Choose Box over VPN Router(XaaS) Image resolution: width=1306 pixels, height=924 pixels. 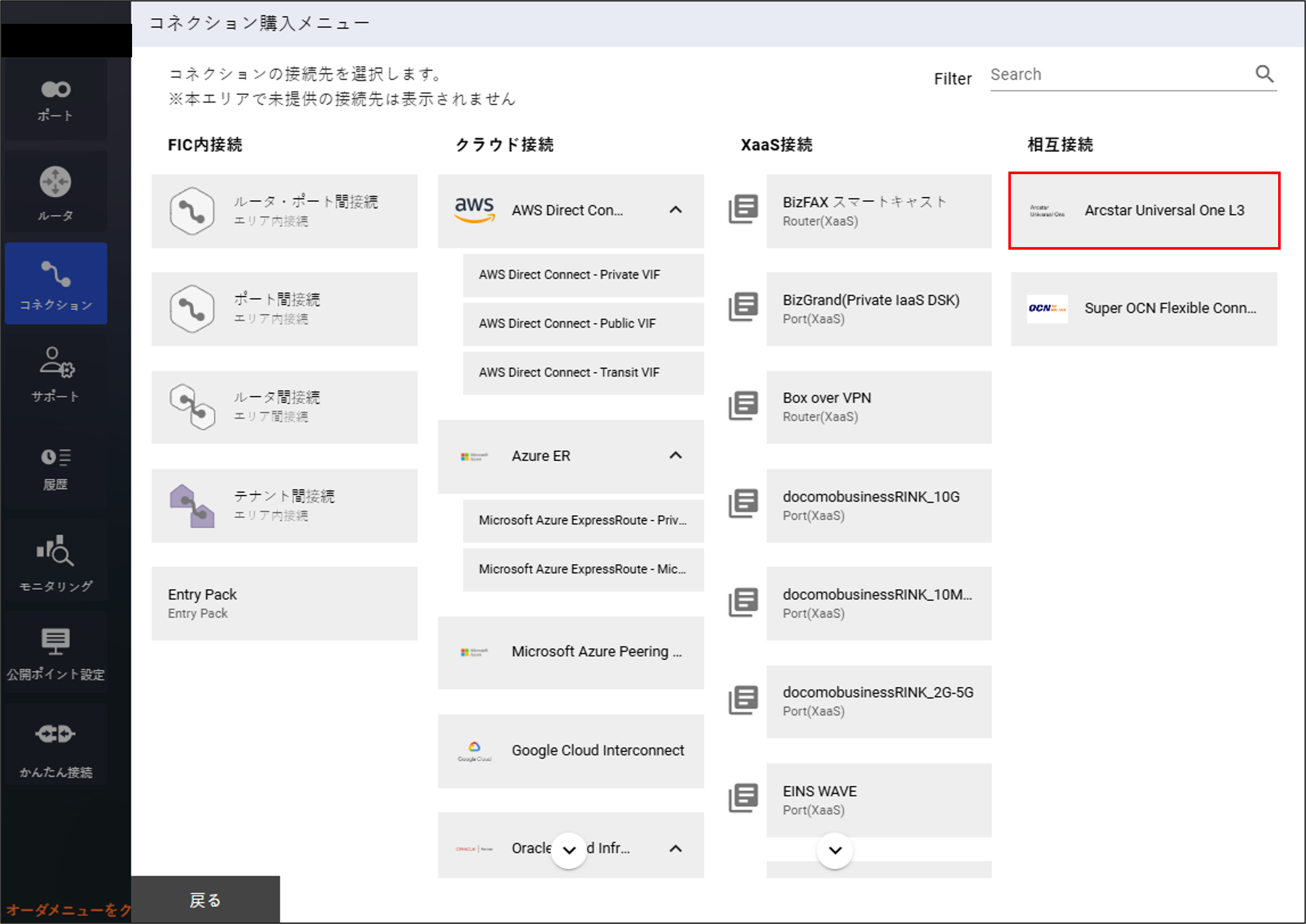tap(879, 407)
